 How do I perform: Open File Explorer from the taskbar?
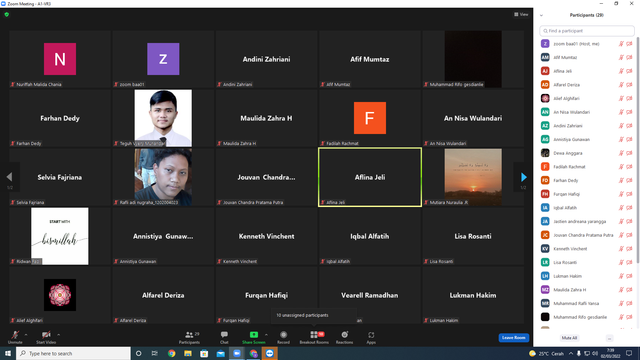188,353
